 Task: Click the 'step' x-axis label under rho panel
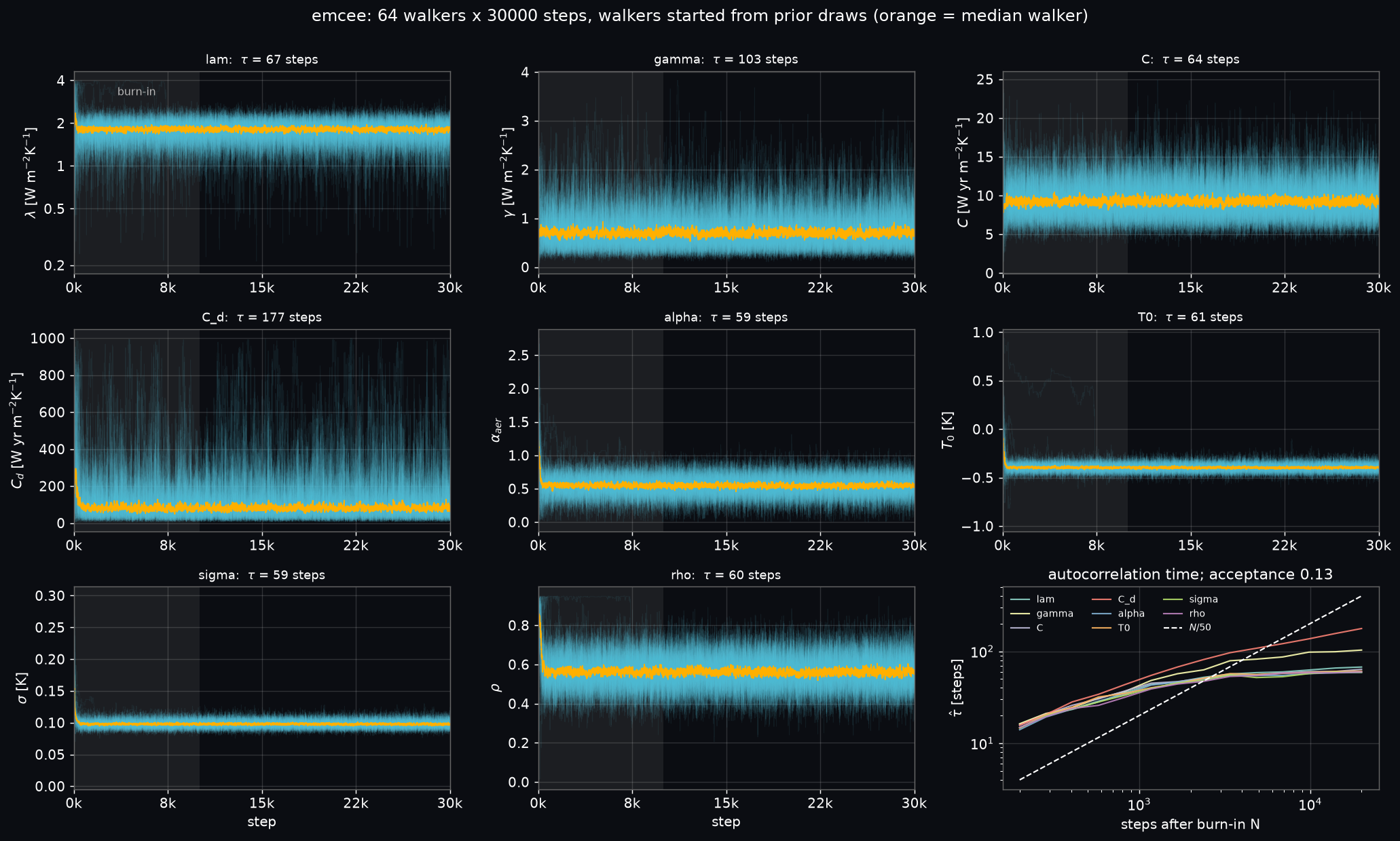point(726,822)
